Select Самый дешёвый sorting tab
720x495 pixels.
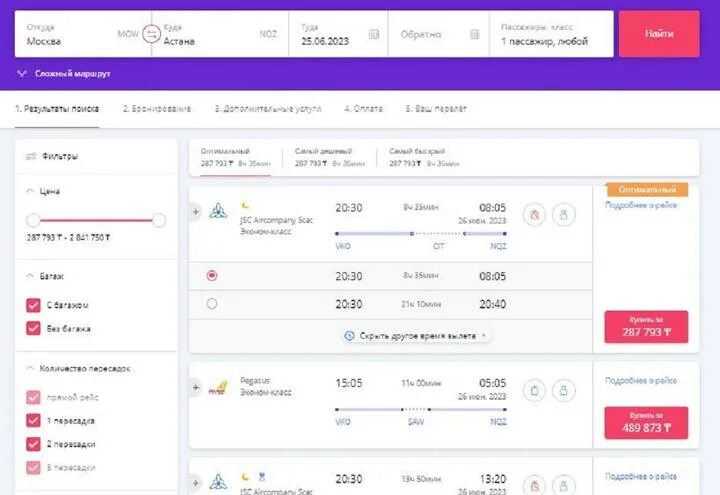point(330,158)
